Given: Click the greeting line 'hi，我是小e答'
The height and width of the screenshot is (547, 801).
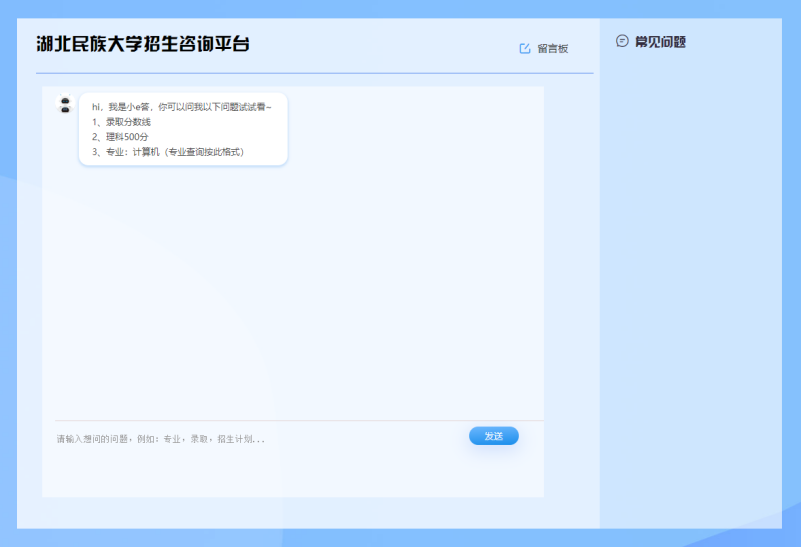Looking at the screenshot, I should click(x=180, y=106).
